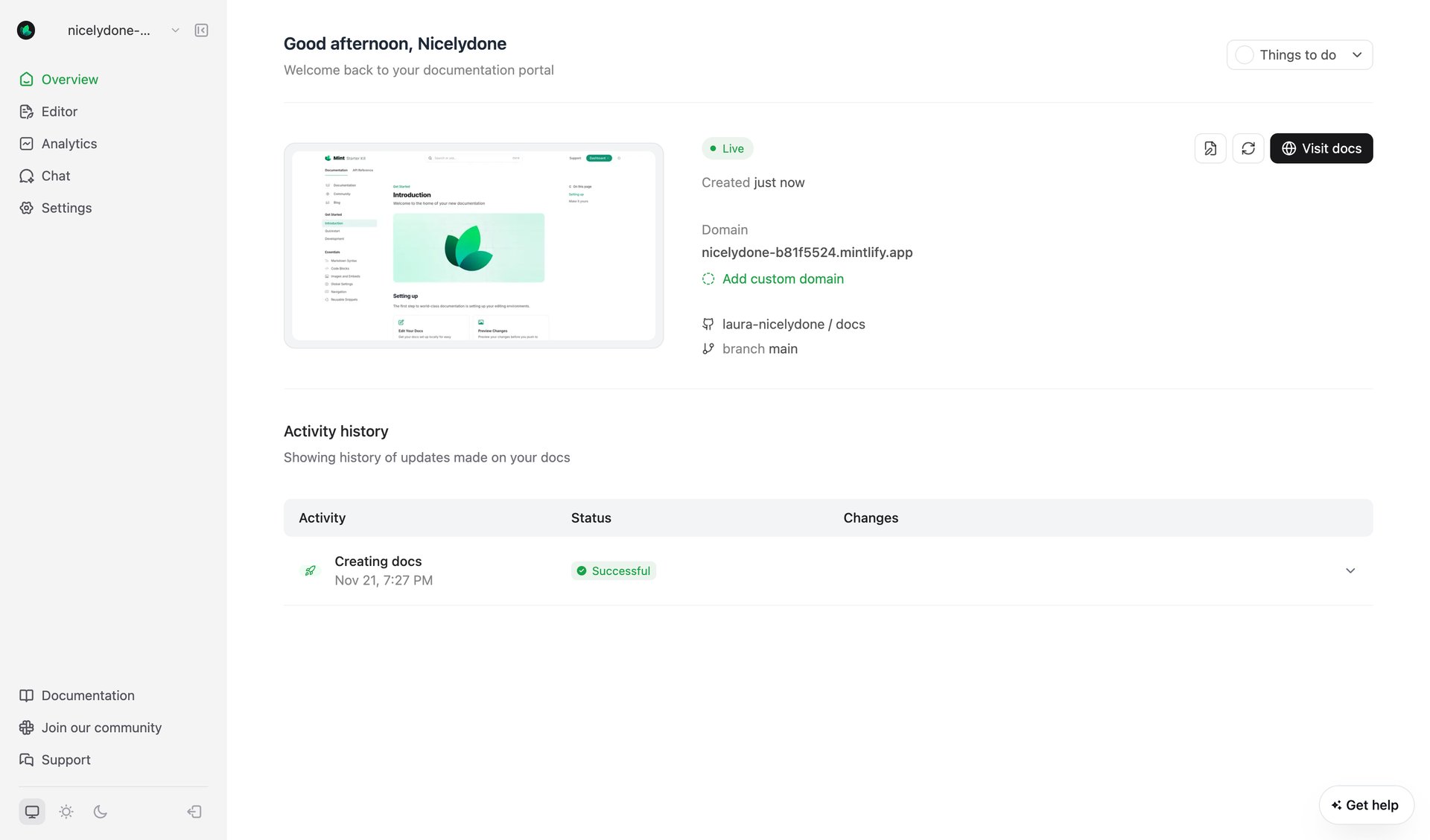Viewport: 1430px width, 840px height.
Task: Enable light theme mode
Action: tap(66, 811)
